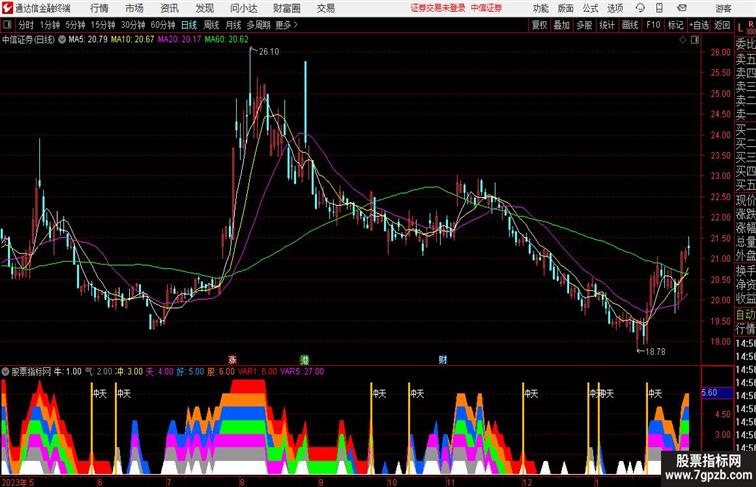
Task: Open the 版面 menu
Action: tap(566, 8)
